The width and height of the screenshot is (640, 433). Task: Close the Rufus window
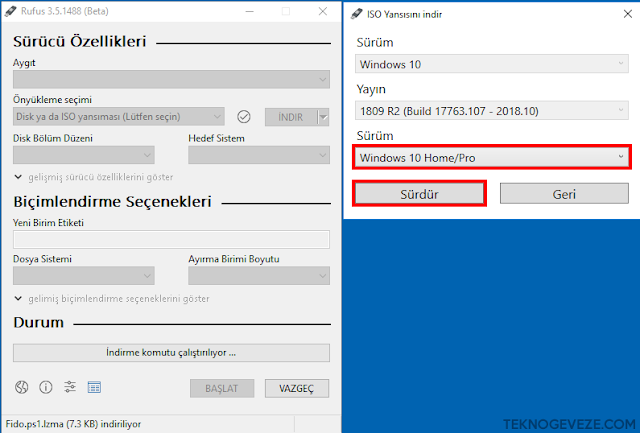point(322,11)
